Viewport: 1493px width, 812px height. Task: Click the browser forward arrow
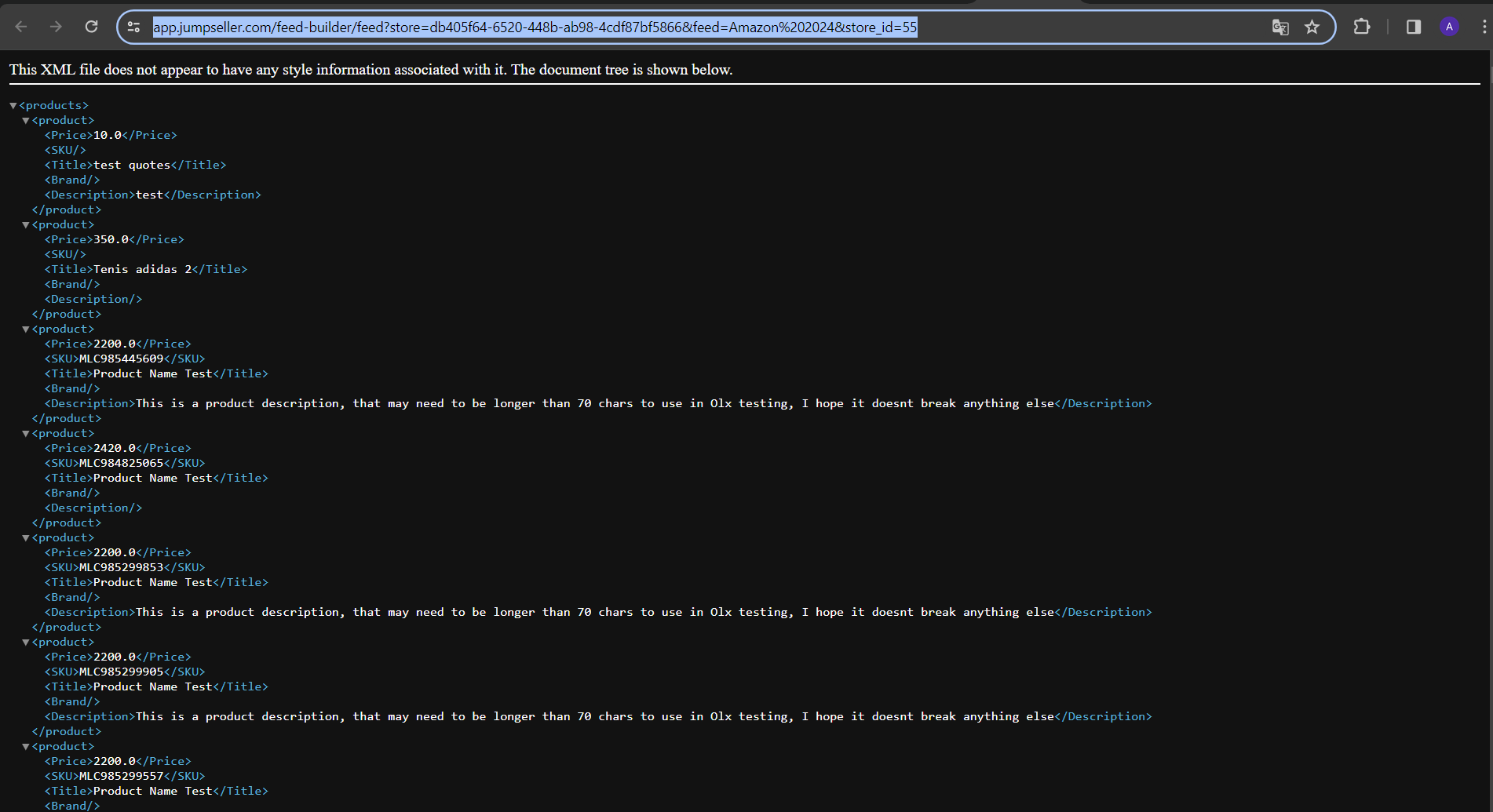56,27
